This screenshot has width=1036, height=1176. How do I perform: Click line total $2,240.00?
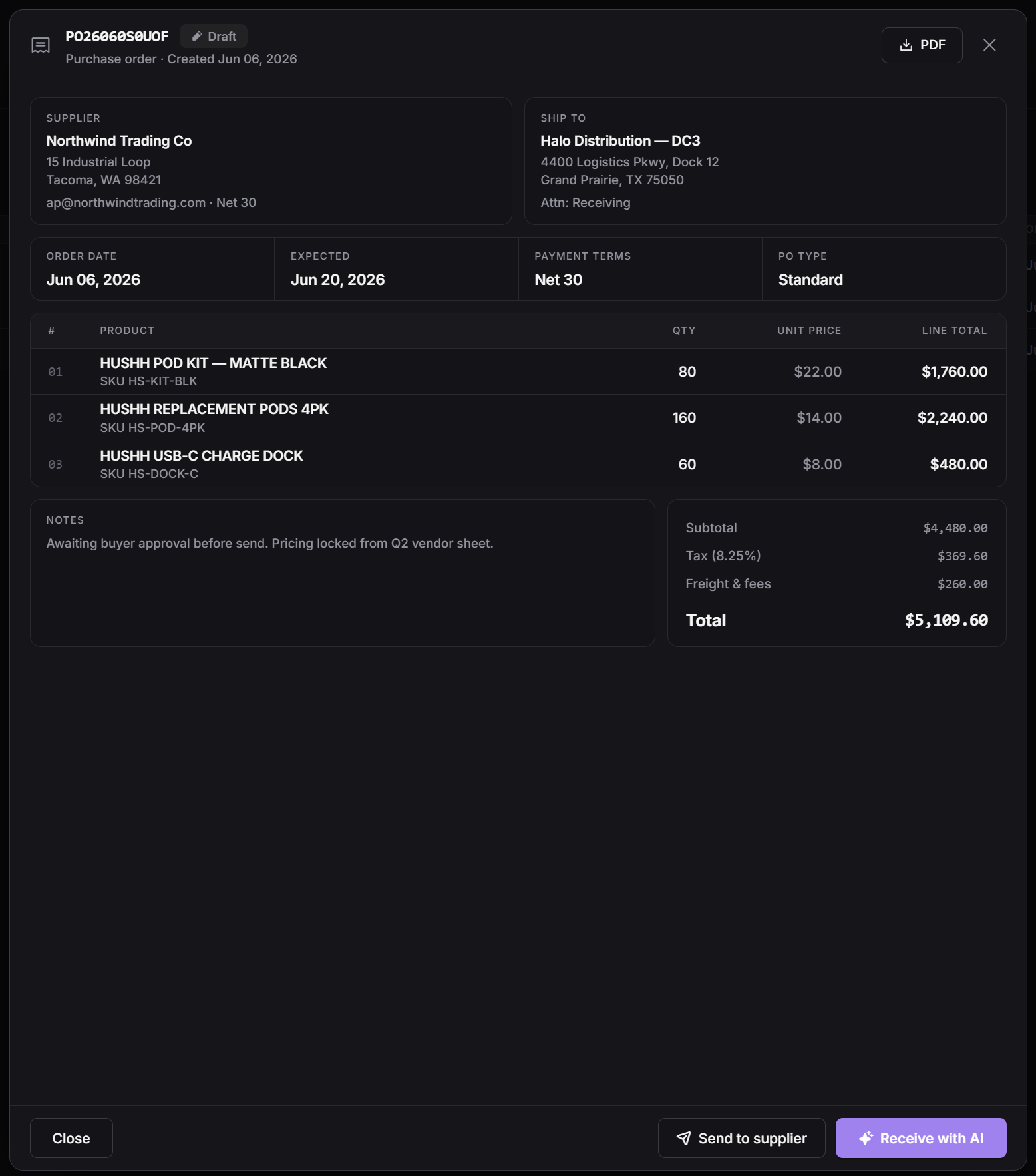(x=952, y=418)
